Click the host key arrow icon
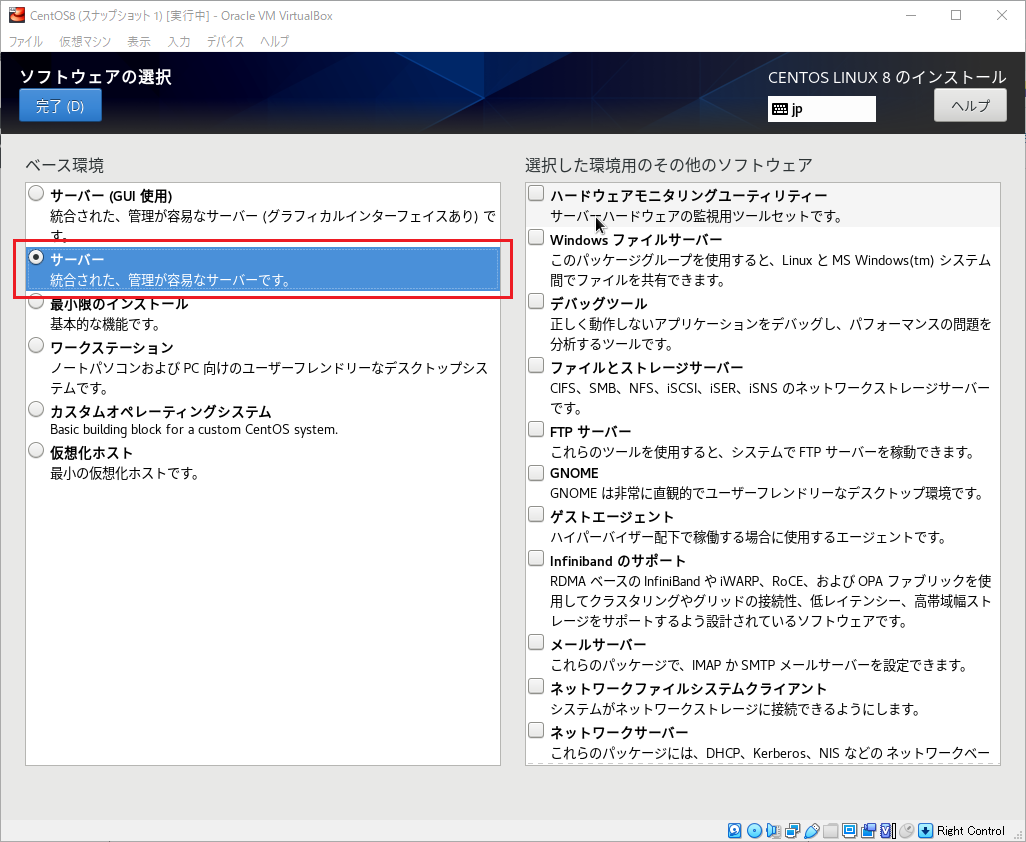 [x=925, y=831]
